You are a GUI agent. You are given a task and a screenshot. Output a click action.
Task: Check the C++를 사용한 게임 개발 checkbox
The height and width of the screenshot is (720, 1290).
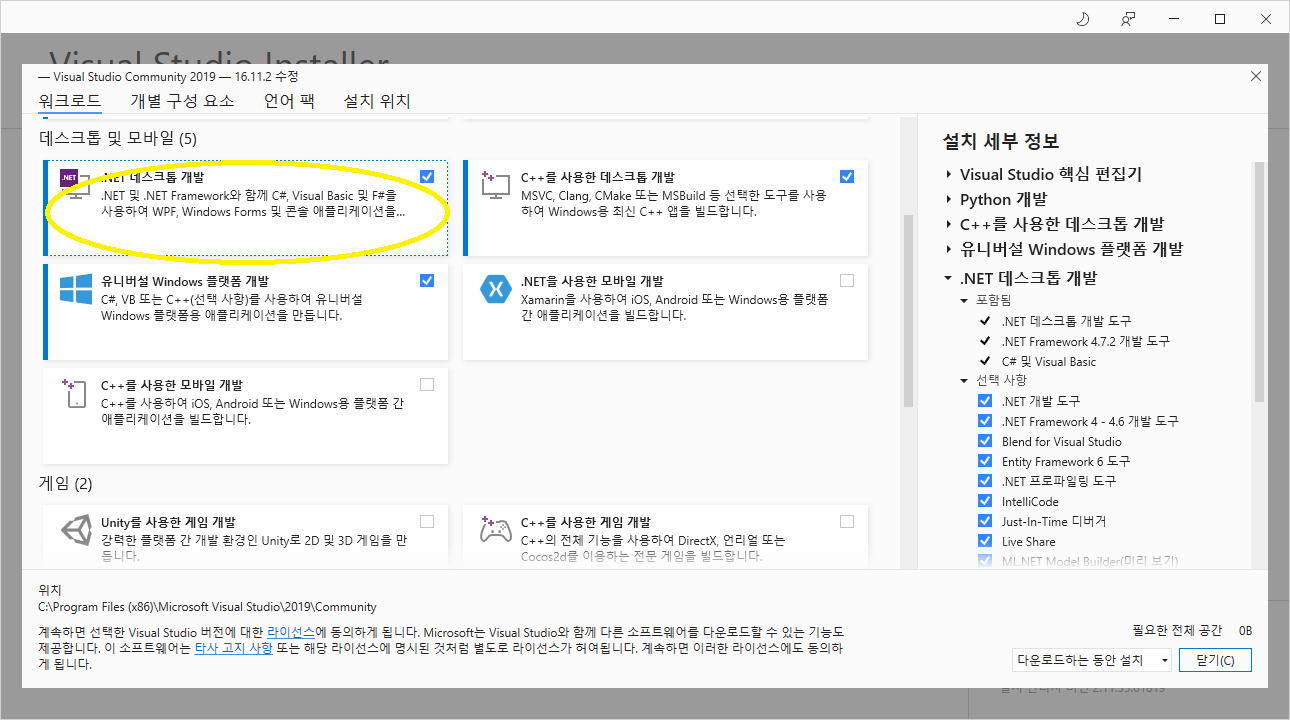847,522
